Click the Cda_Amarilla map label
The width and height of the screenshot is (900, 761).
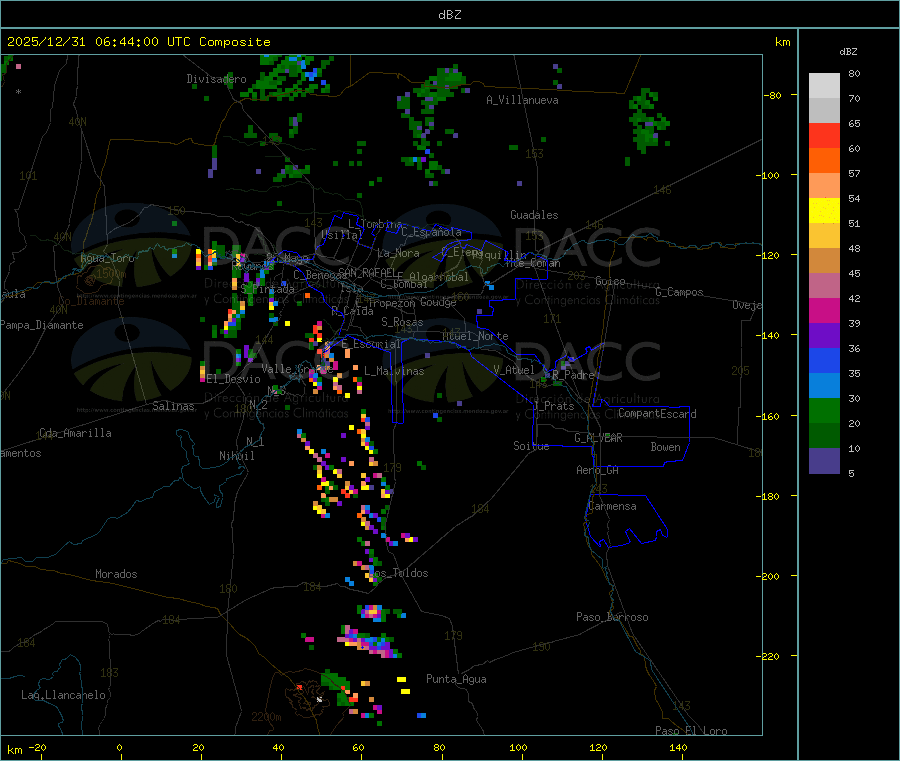(75, 433)
